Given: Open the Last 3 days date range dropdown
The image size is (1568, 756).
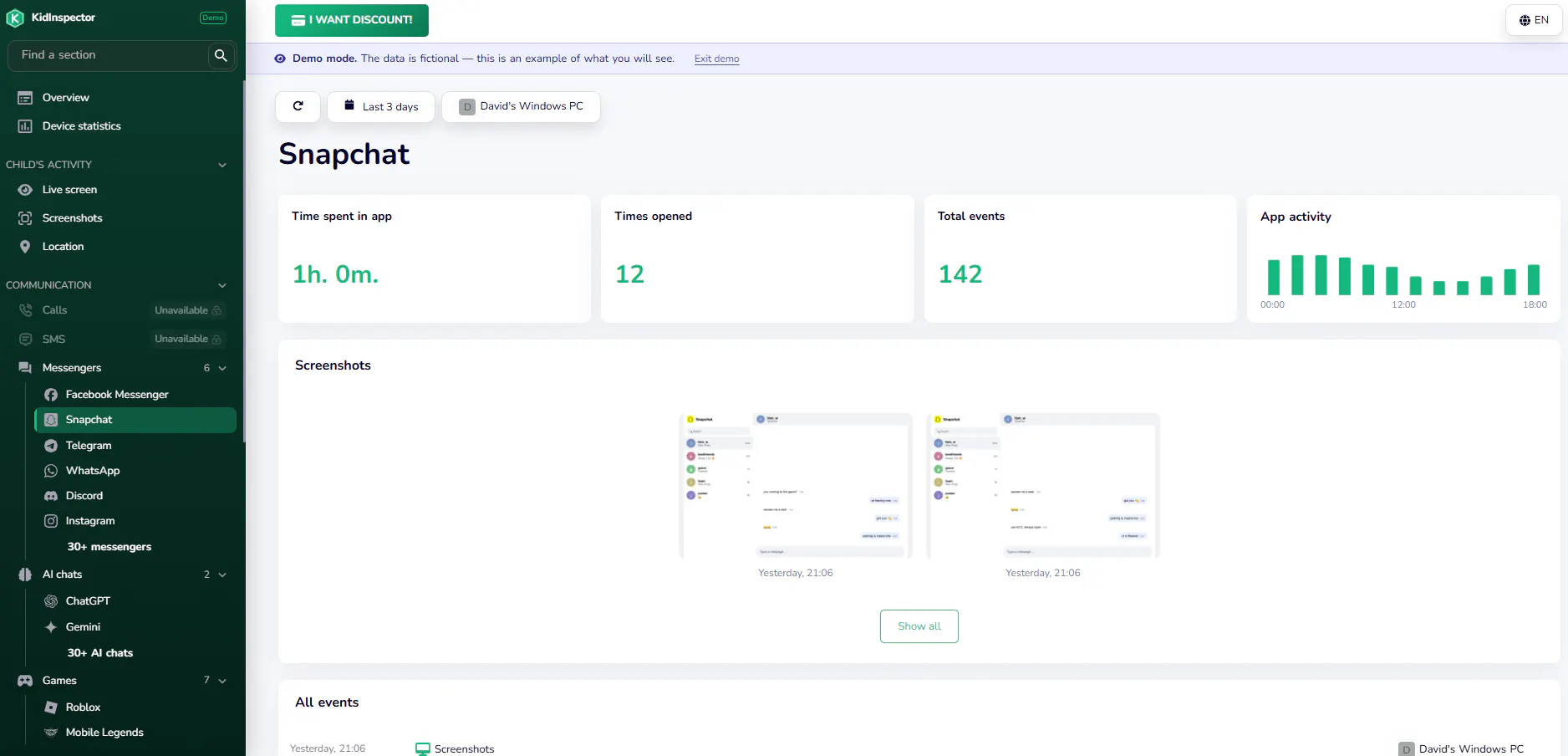Looking at the screenshot, I should point(381,107).
